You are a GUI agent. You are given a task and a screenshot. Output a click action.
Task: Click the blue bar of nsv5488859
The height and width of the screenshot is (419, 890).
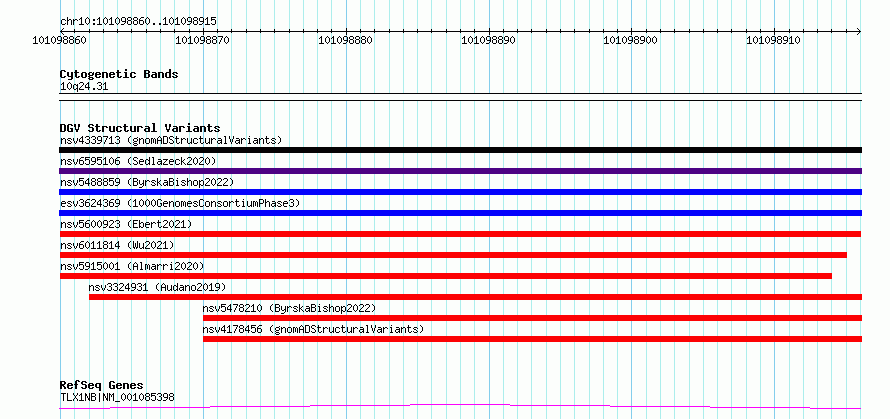(460, 192)
